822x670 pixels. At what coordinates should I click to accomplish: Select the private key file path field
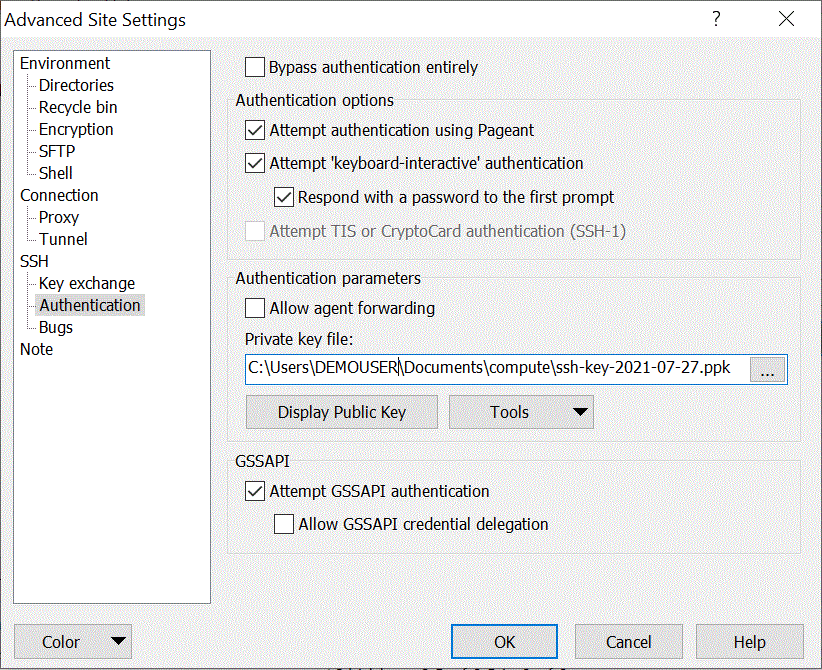[500, 368]
